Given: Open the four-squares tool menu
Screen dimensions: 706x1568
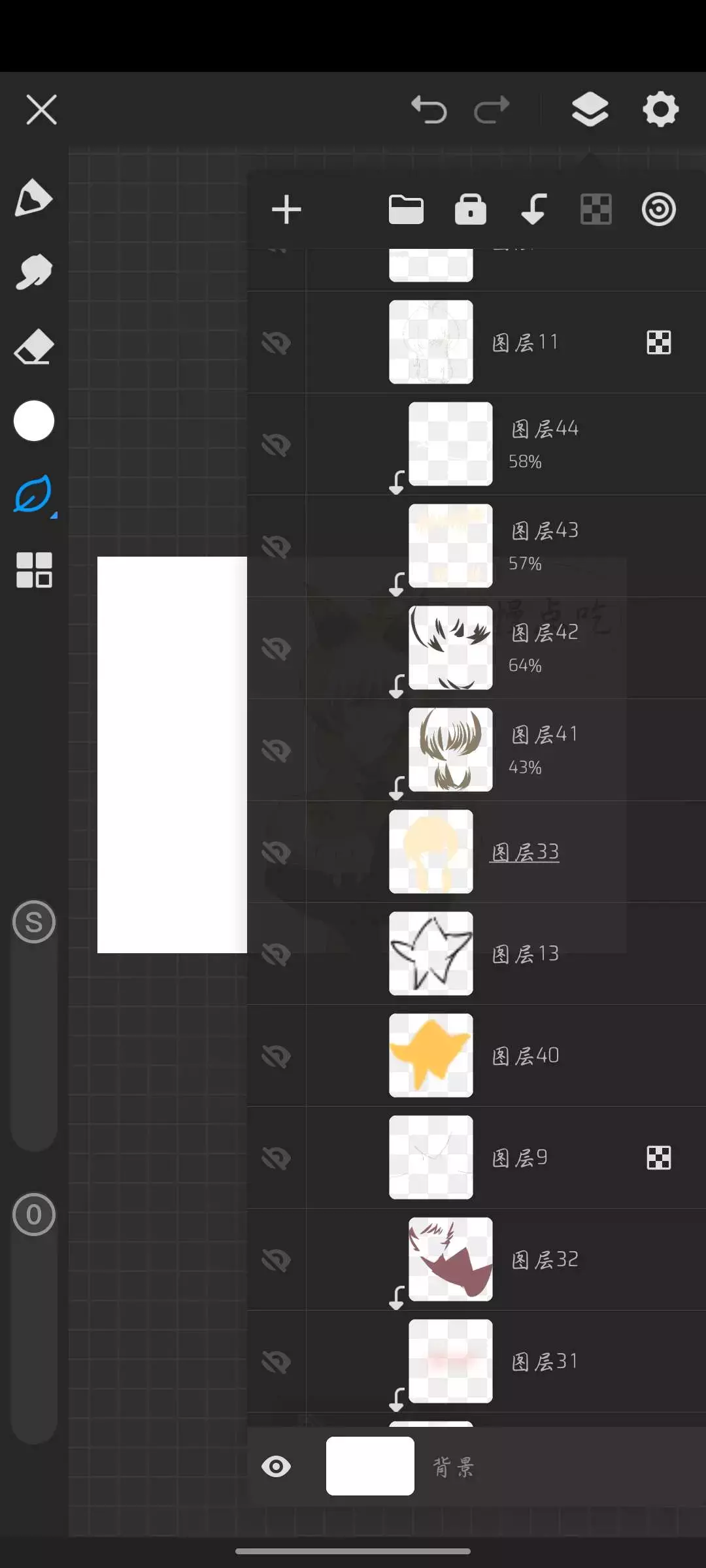Looking at the screenshot, I should pos(33,570).
